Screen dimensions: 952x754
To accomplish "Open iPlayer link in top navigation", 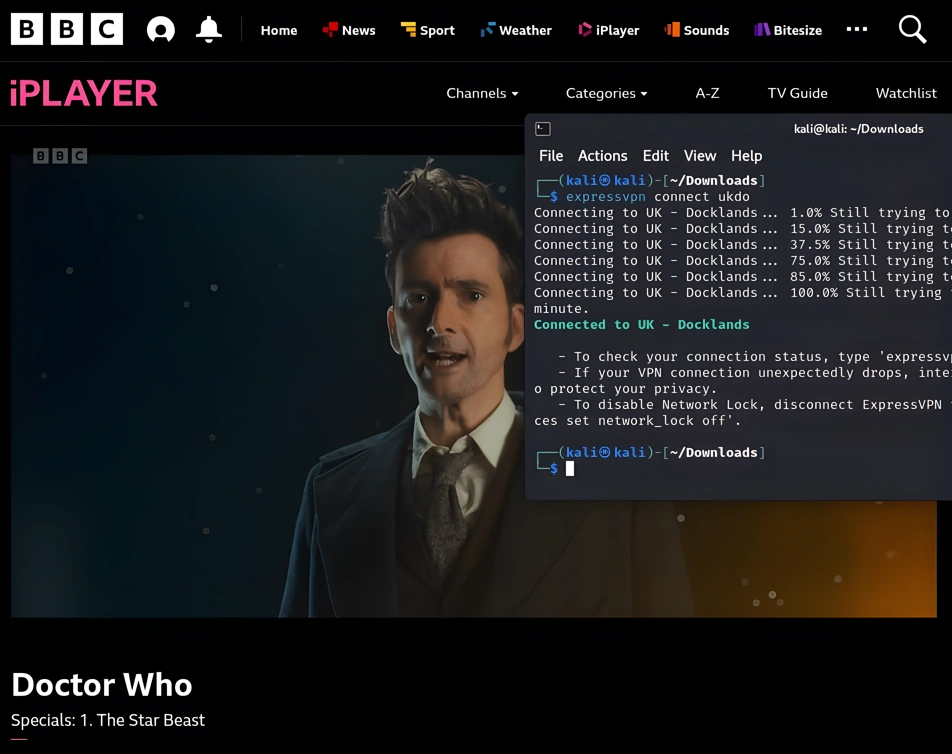I will pyautogui.click(x=608, y=30).
